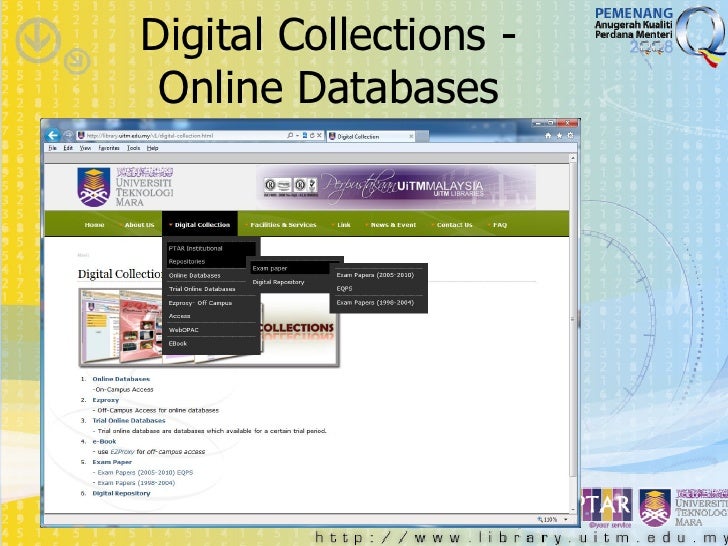Select WebOPAC in dropdown menu
This screenshot has width=728, height=546.
pyautogui.click(x=211, y=330)
